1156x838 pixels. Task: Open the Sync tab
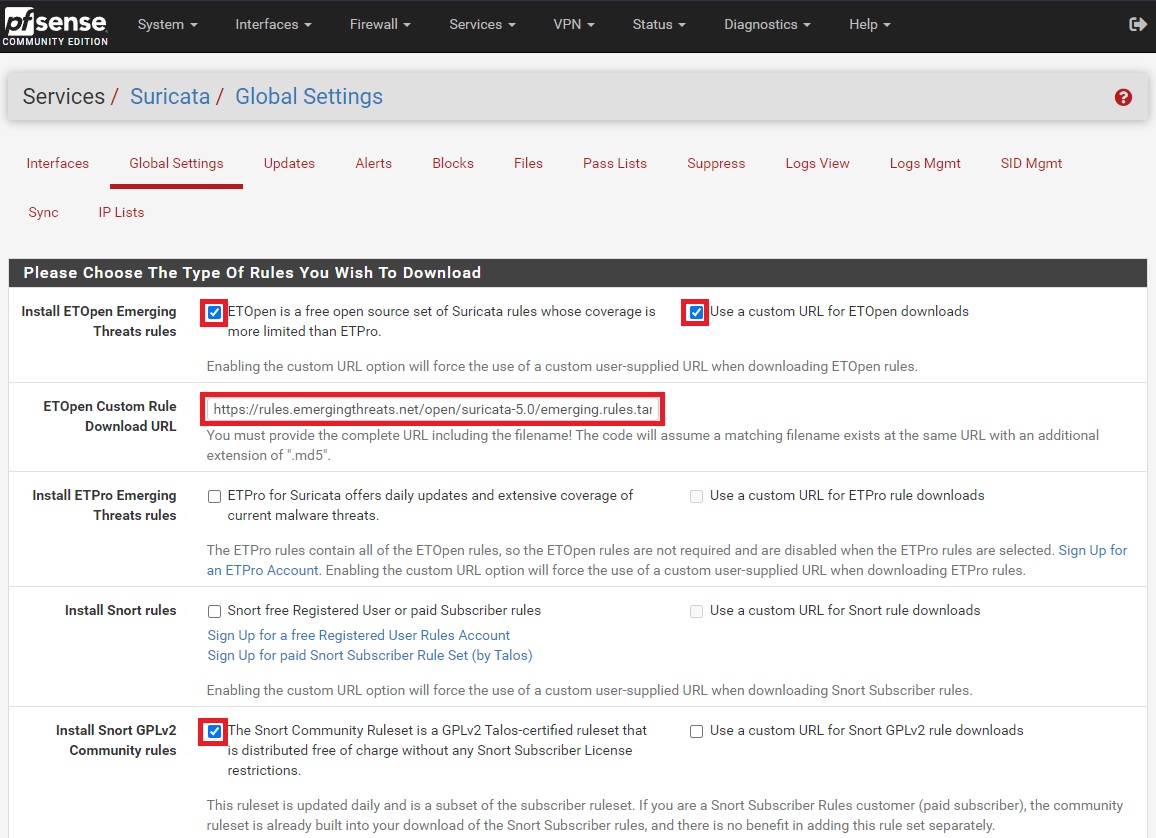tap(43, 212)
